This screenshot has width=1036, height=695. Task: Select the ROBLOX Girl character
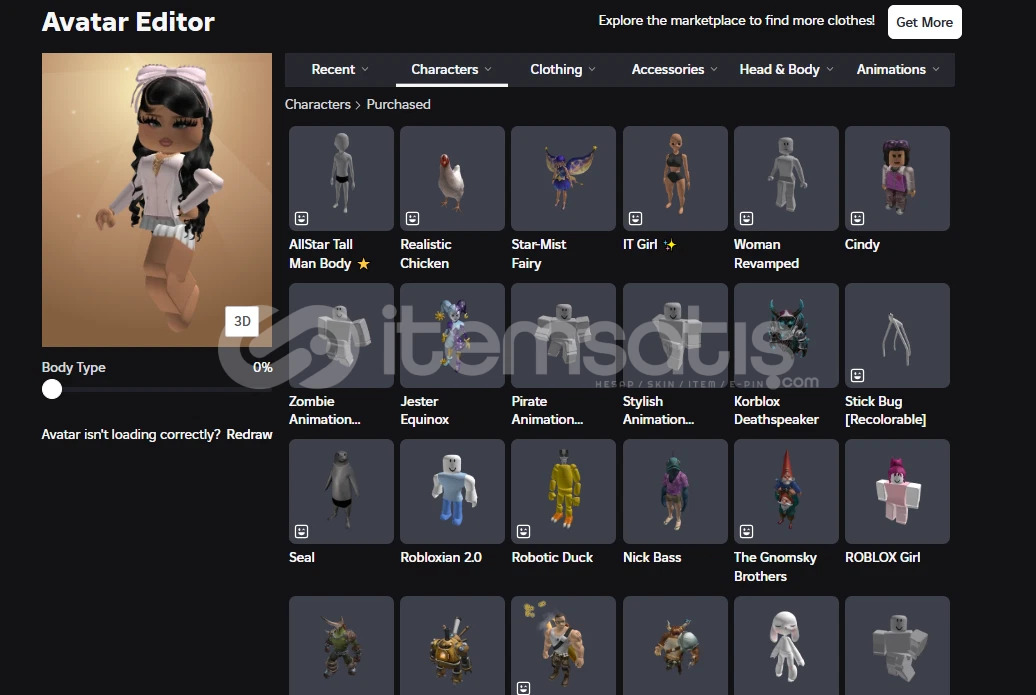click(x=897, y=492)
